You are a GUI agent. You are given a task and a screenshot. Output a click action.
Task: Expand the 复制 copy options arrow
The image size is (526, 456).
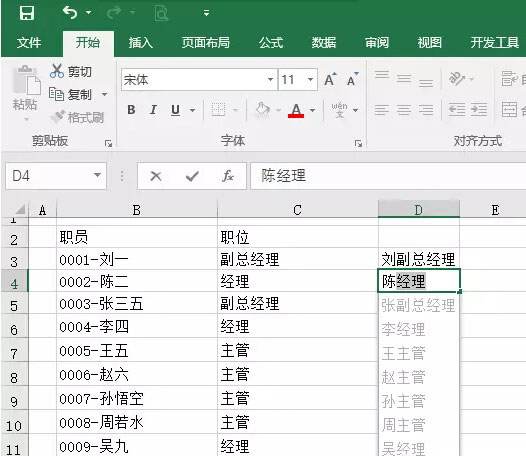pos(105,94)
